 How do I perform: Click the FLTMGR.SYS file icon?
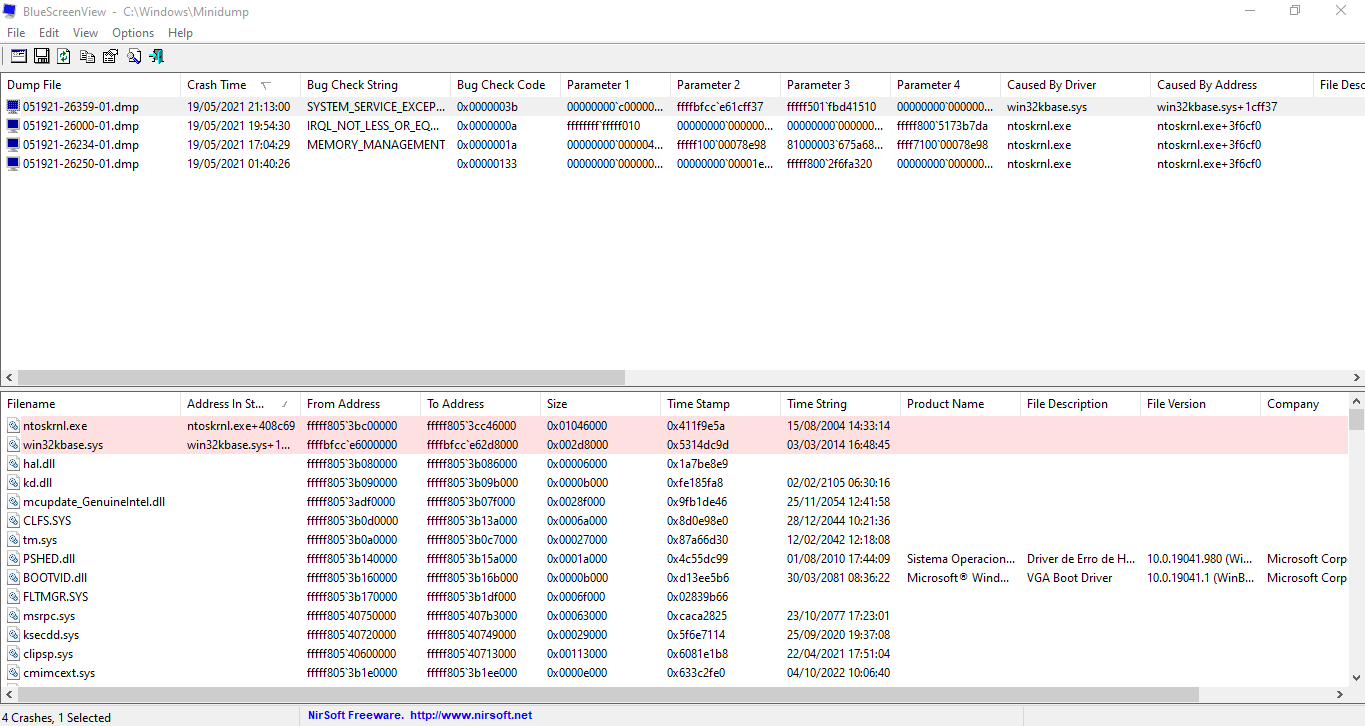click(13, 596)
